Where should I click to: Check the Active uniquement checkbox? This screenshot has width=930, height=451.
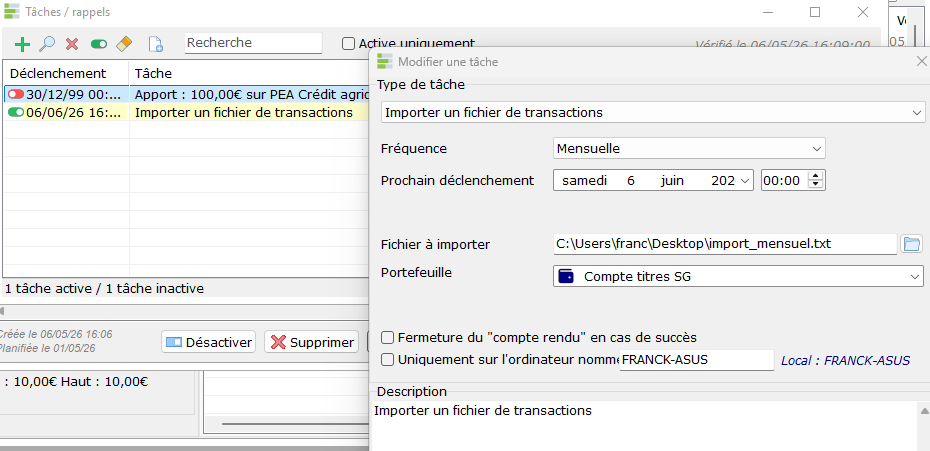[349, 43]
